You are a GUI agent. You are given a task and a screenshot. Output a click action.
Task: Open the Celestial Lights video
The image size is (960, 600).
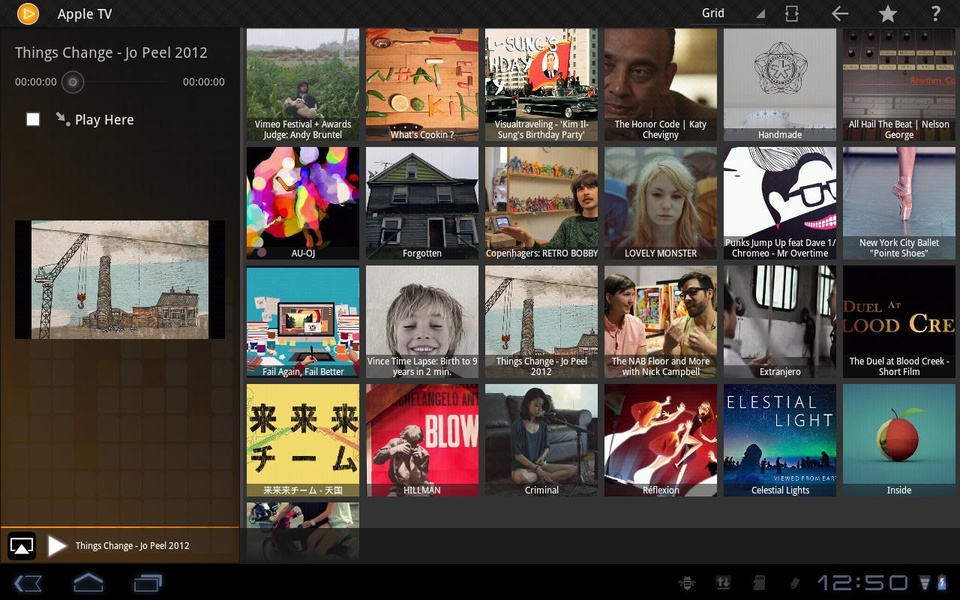[780, 440]
